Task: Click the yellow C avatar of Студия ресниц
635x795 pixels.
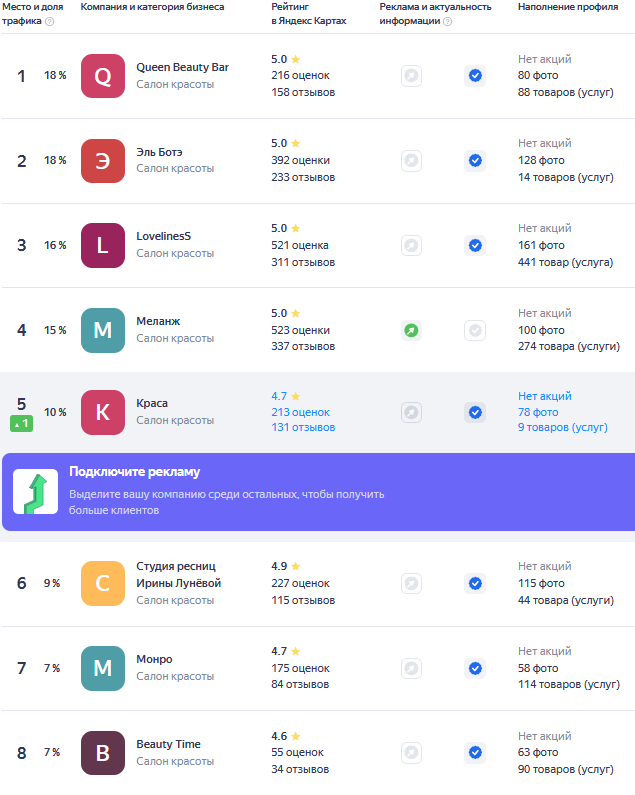Action: pos(103,584)
